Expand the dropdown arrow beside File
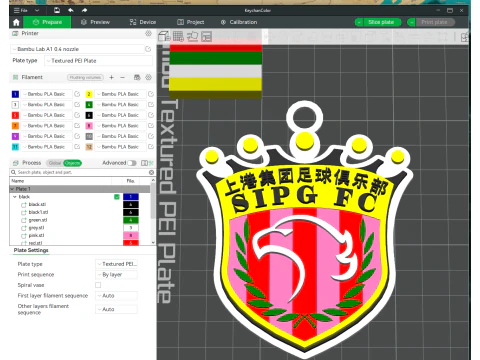Screen dimensions: 480x360 tap(37, 10)
